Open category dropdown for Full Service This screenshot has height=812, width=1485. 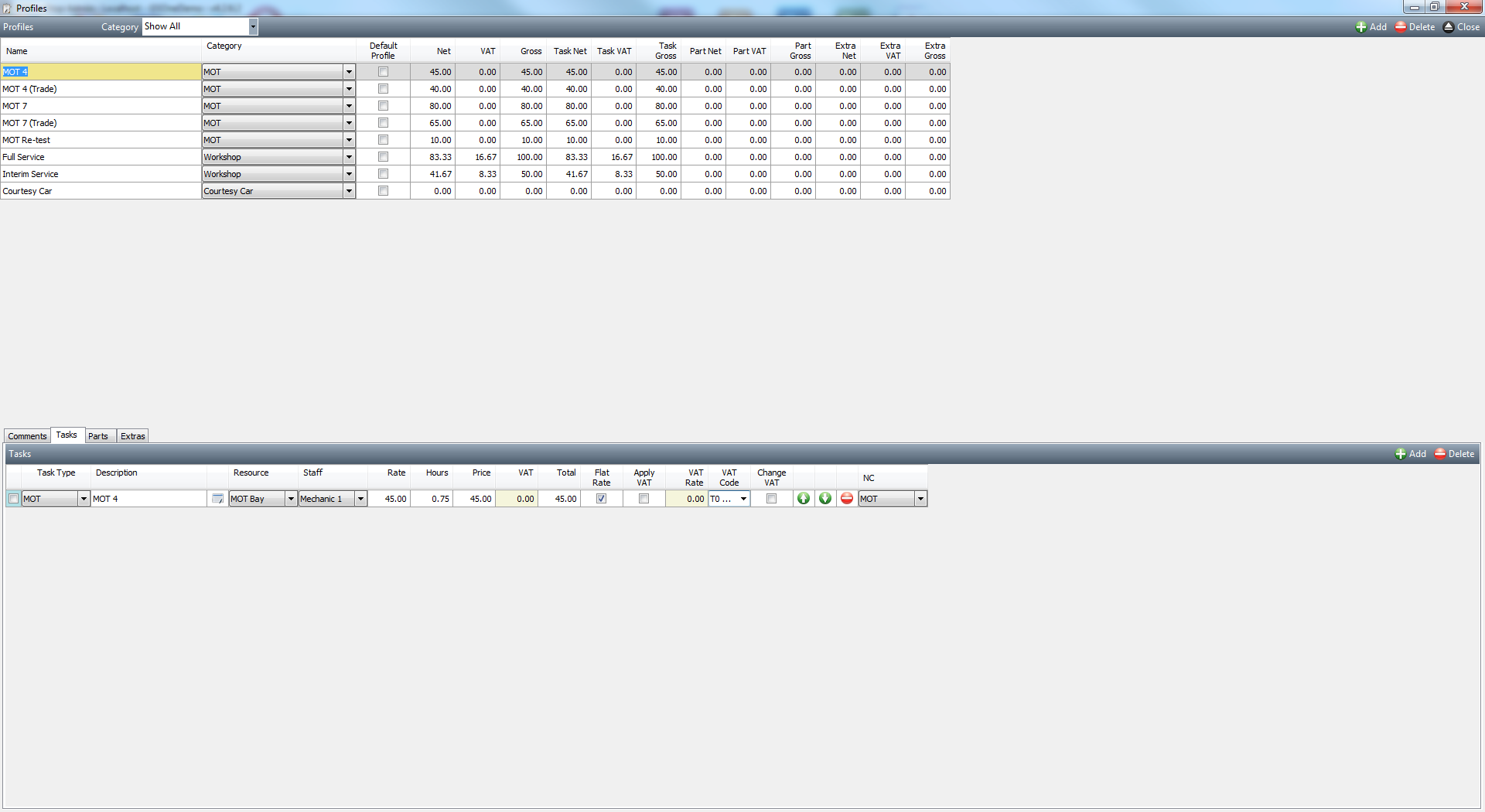pyautogui.click(x=349, y=157)
